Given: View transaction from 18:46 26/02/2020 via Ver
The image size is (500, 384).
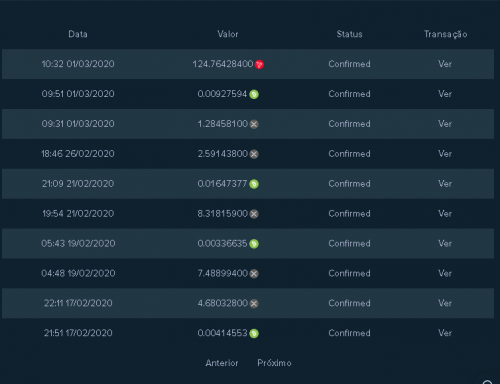Looking at the screenshot, I should (x=445, y=154).
